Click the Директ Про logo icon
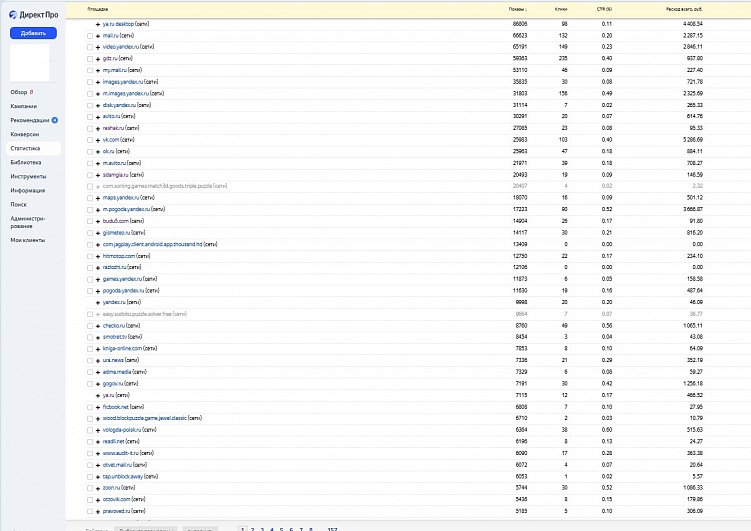This screenshot has width=751, height=531. pos(15,14)
